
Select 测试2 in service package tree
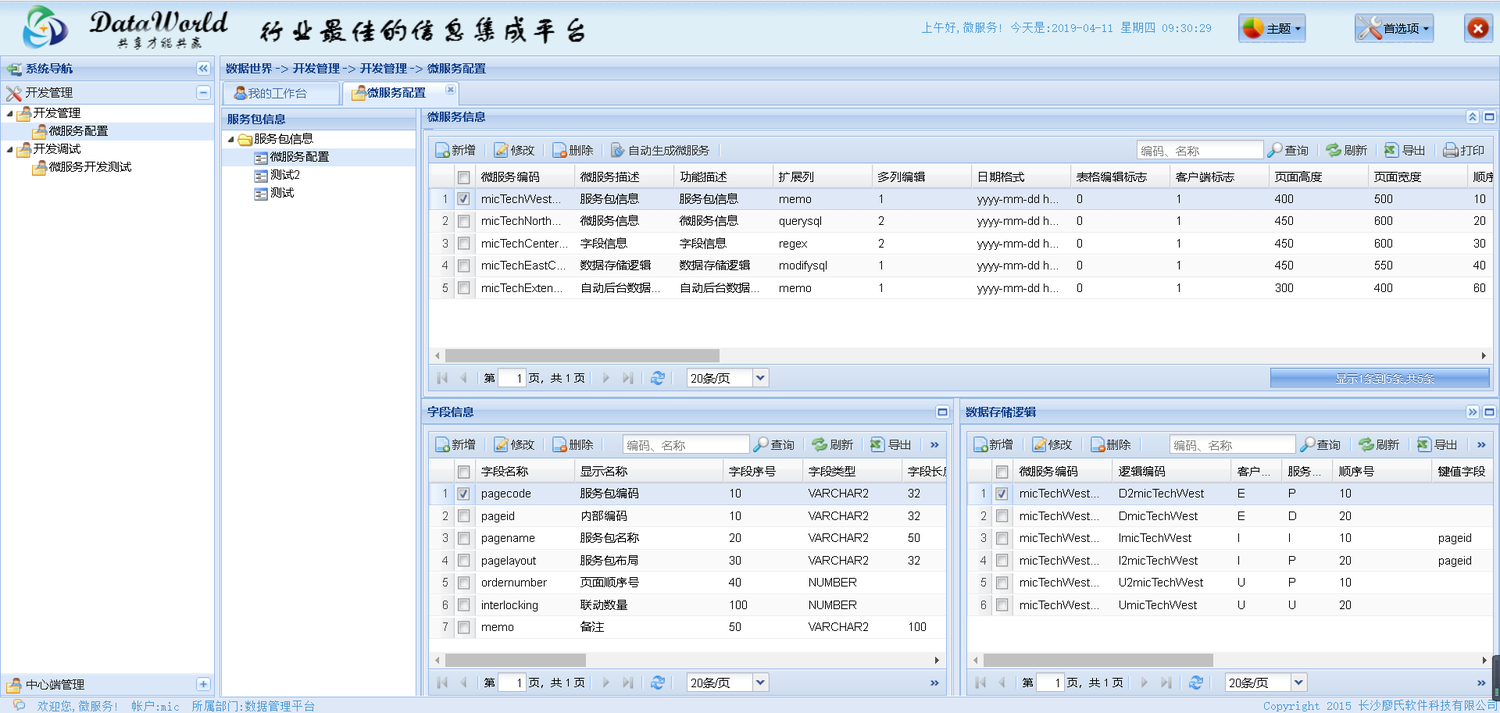point(285,175)
